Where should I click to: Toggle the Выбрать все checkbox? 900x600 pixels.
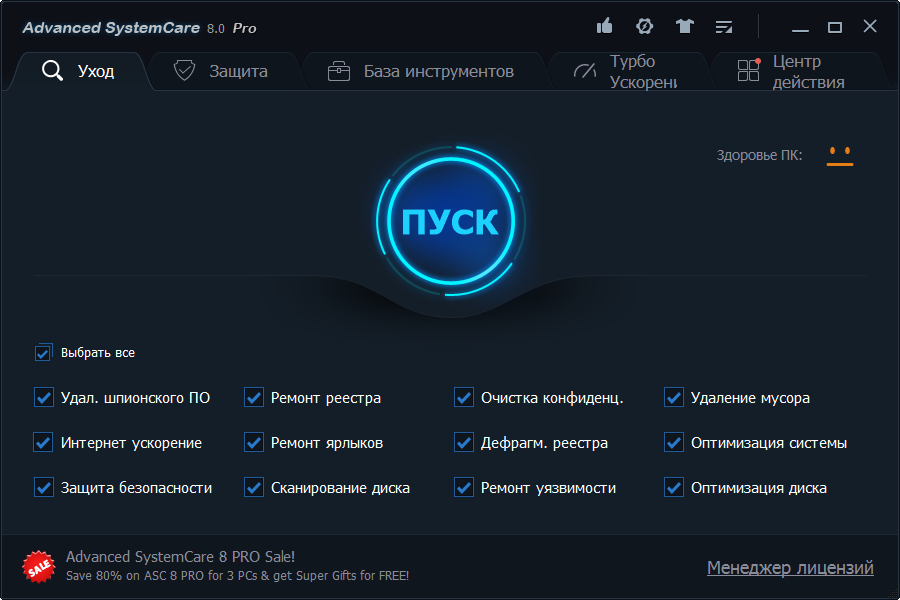click(x=44, y=353)
